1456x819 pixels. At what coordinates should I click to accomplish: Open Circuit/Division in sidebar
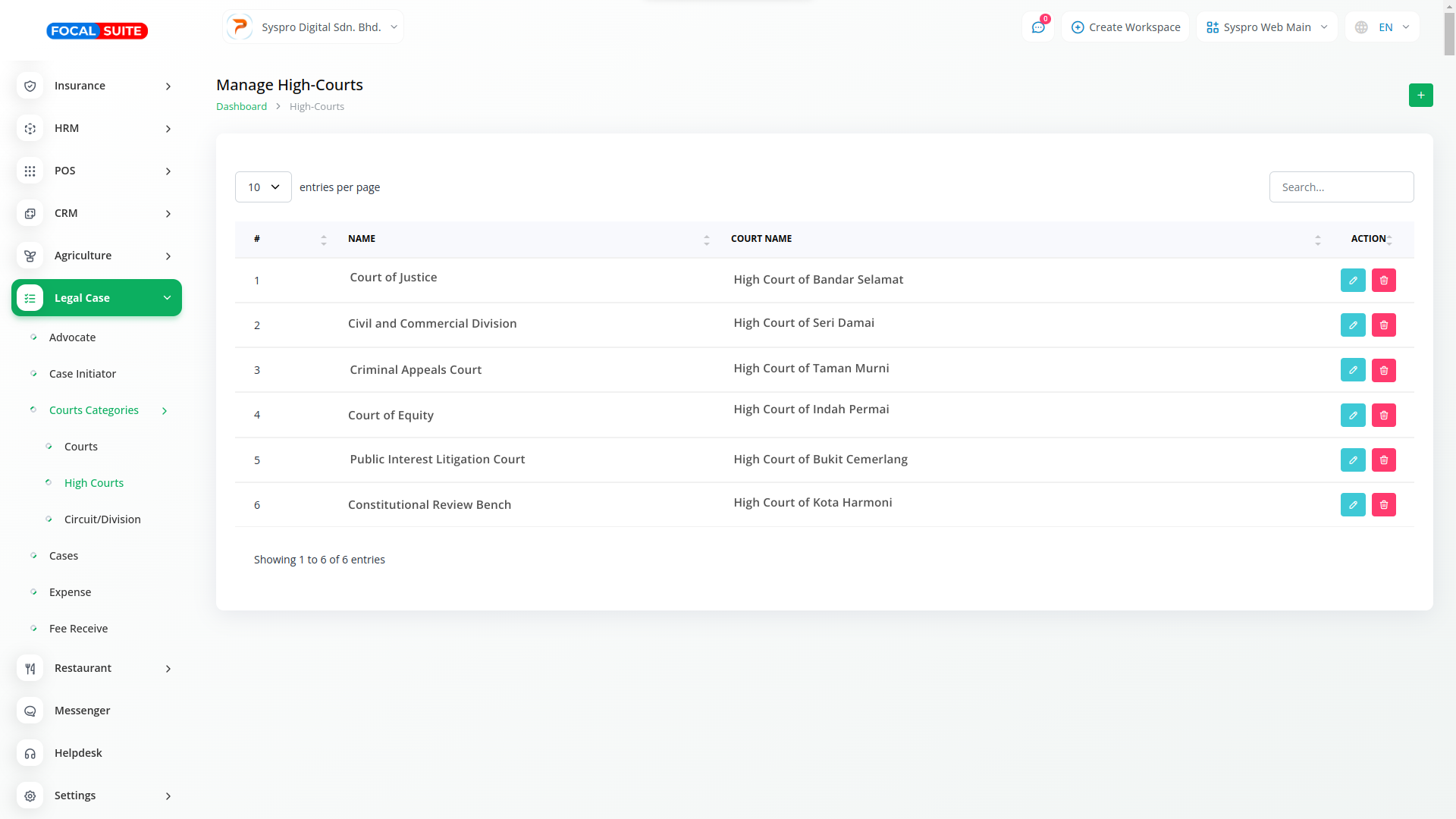[x=102, y=519]
